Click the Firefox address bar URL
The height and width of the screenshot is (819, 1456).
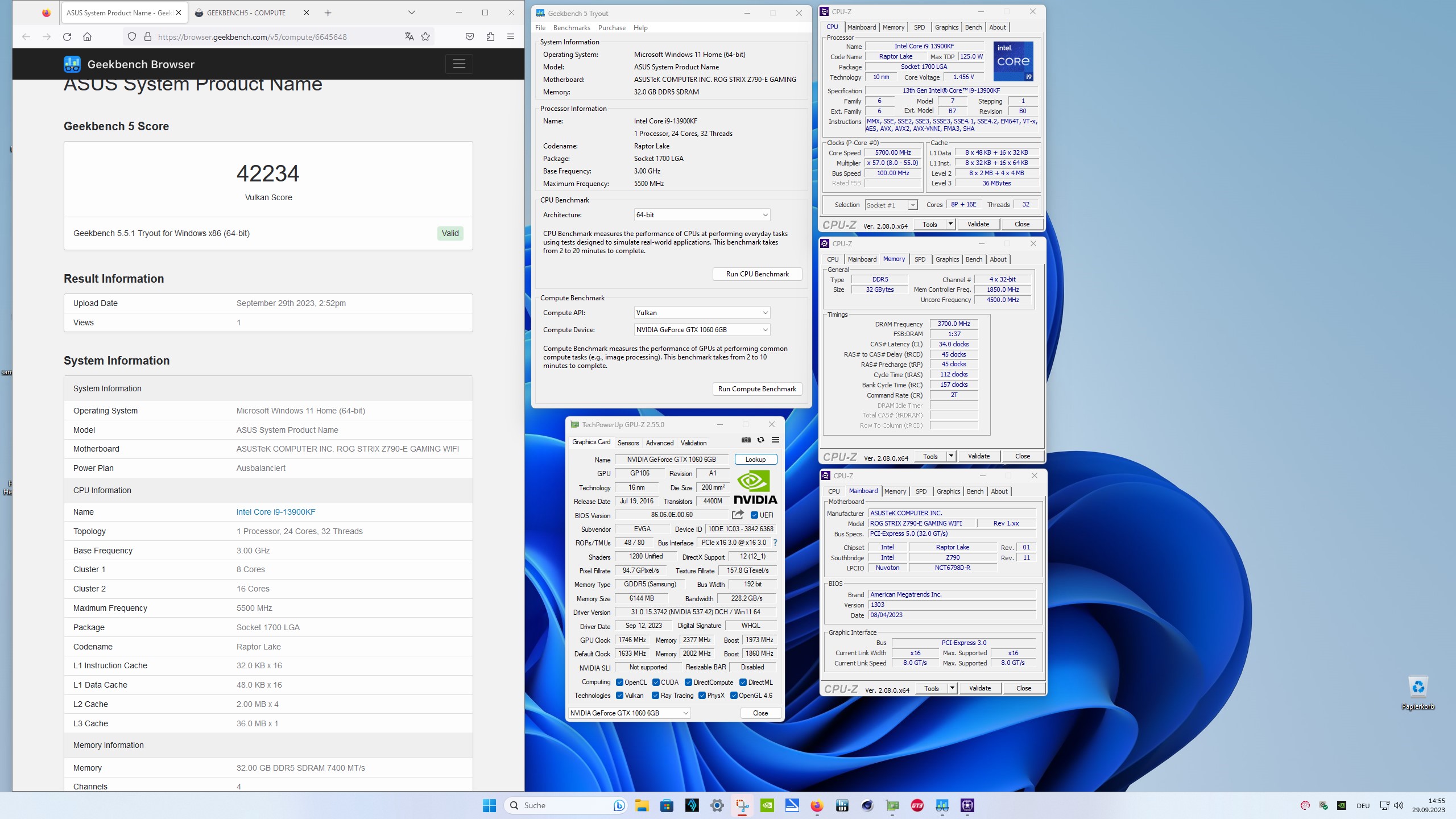coord(253,37)
